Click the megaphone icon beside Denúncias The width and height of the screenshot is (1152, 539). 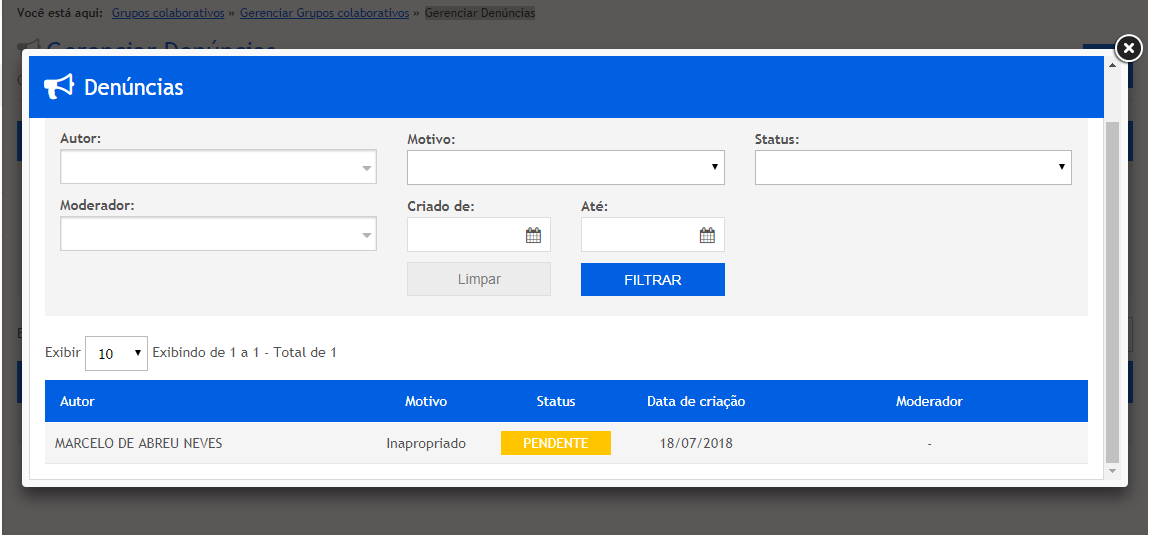pyautogui.click(x=59, y=87)
